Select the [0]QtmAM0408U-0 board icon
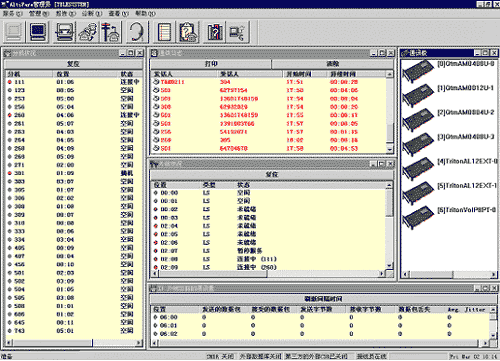 (x=418, y=70)
